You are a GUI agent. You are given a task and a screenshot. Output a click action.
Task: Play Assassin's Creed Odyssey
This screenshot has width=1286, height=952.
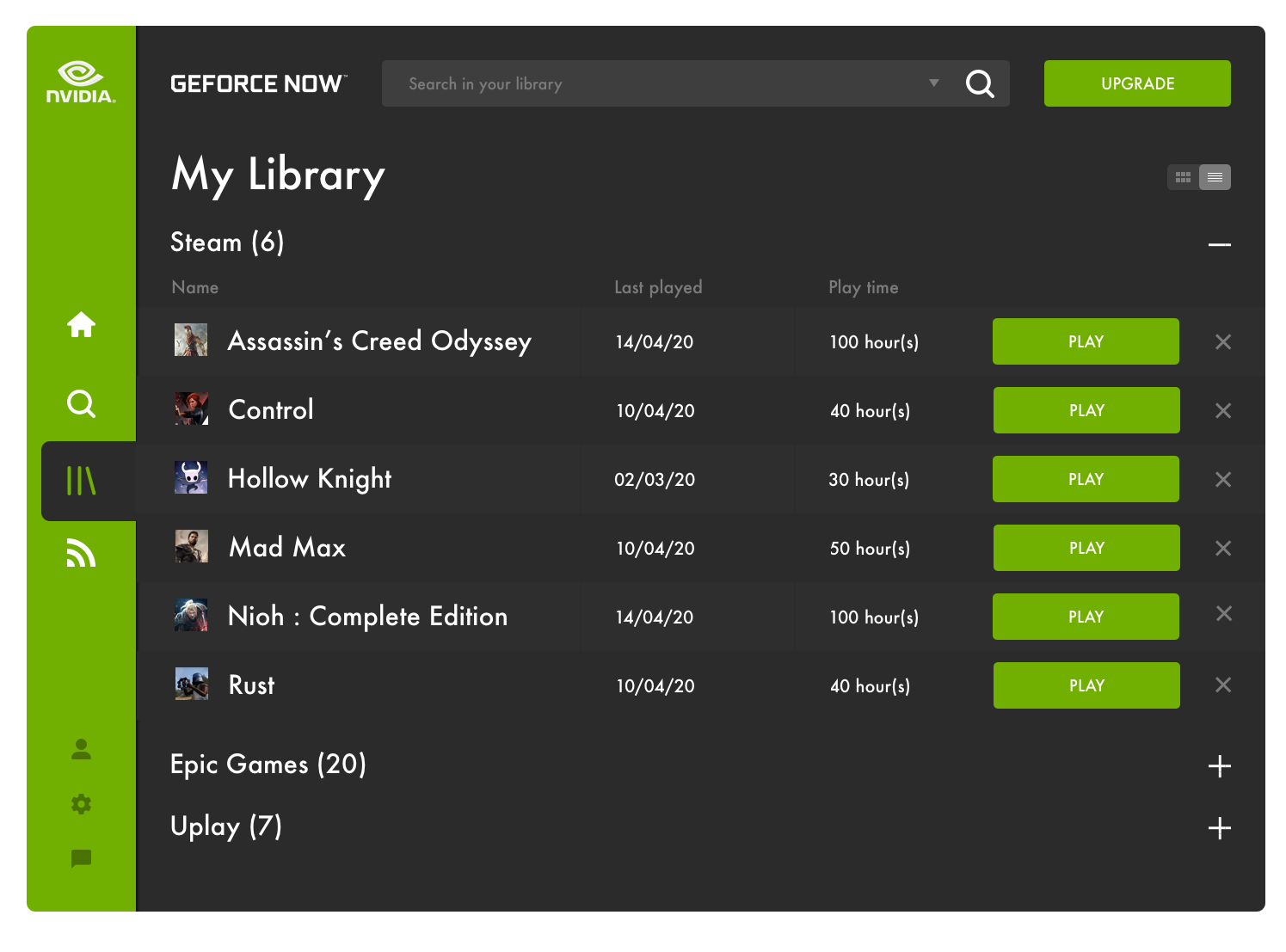pos(1086,341)
